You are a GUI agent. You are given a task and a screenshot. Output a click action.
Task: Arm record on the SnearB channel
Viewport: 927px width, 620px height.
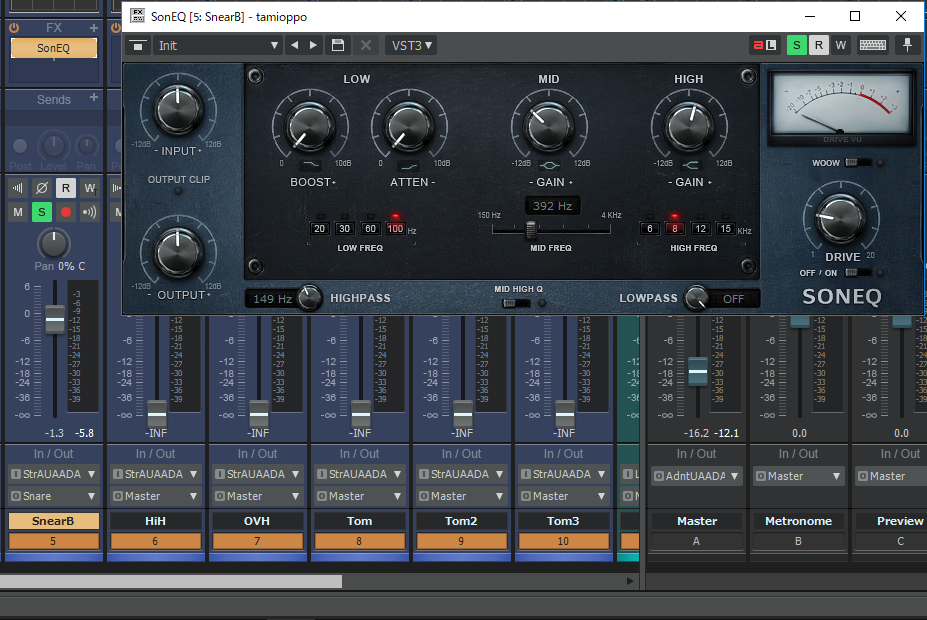coord(66,212)
